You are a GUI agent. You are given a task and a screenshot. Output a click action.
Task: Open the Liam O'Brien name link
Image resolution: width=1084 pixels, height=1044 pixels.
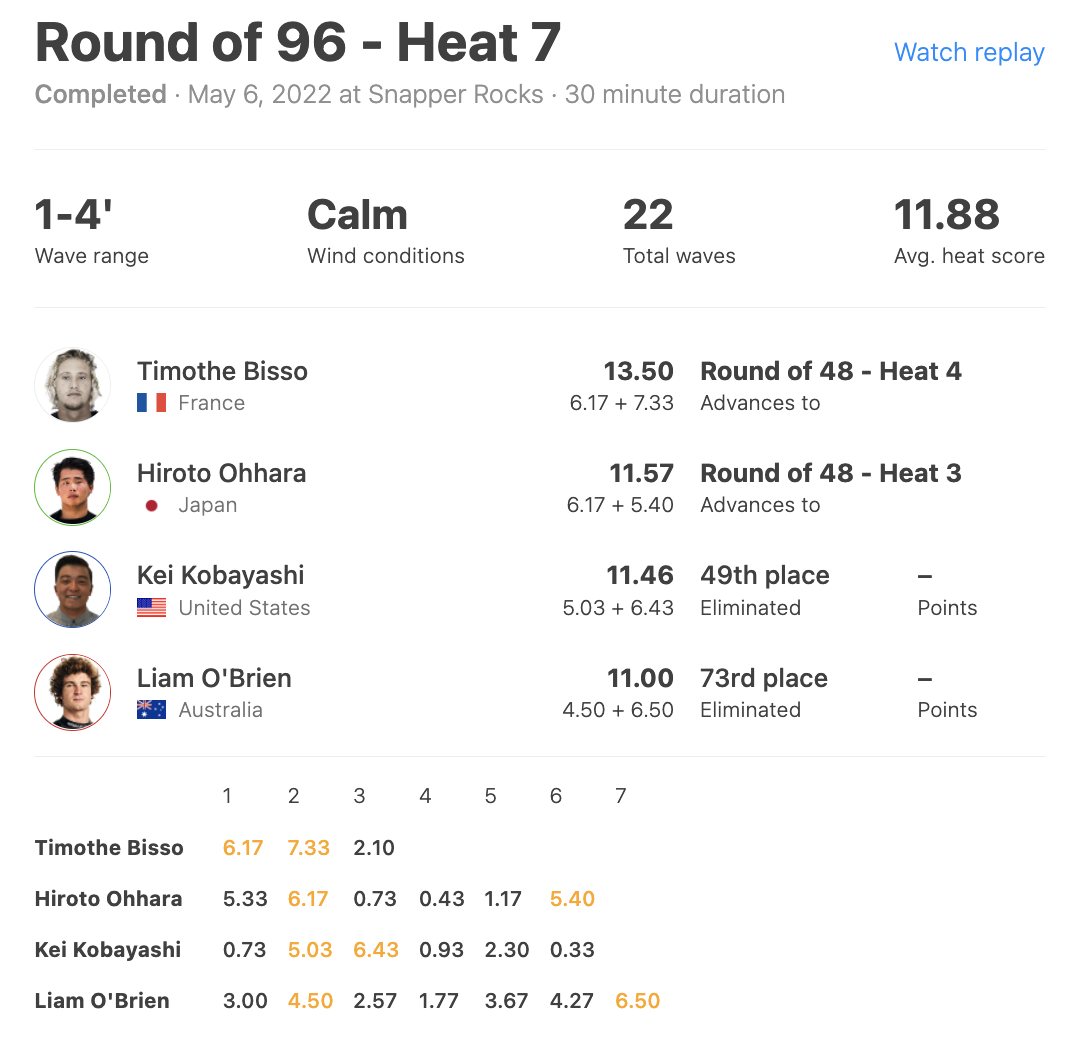pos(214,678)
